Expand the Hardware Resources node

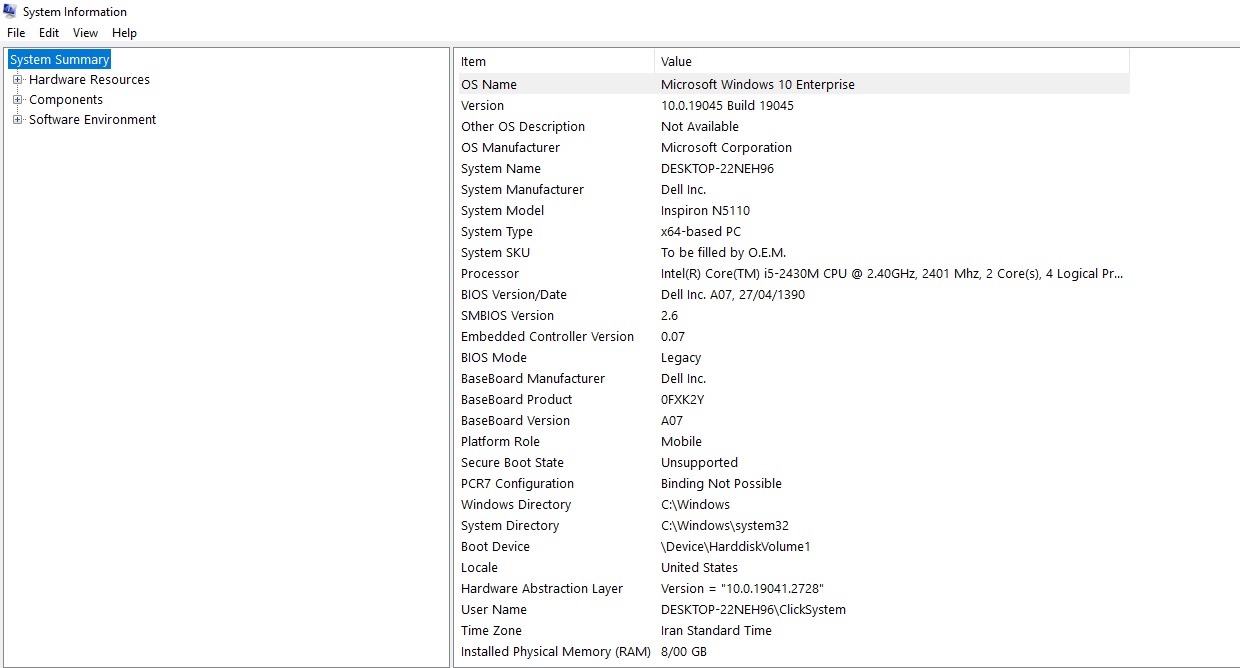(x=17, y=80)
